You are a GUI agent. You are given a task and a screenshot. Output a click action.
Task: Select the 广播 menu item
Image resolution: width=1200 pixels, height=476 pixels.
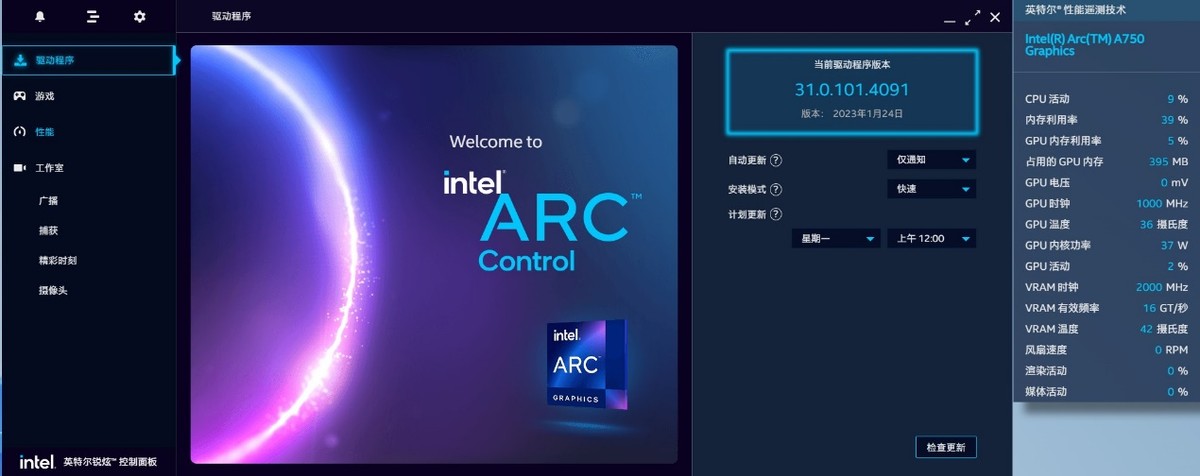pyautogui.click(x=48, y=201)
